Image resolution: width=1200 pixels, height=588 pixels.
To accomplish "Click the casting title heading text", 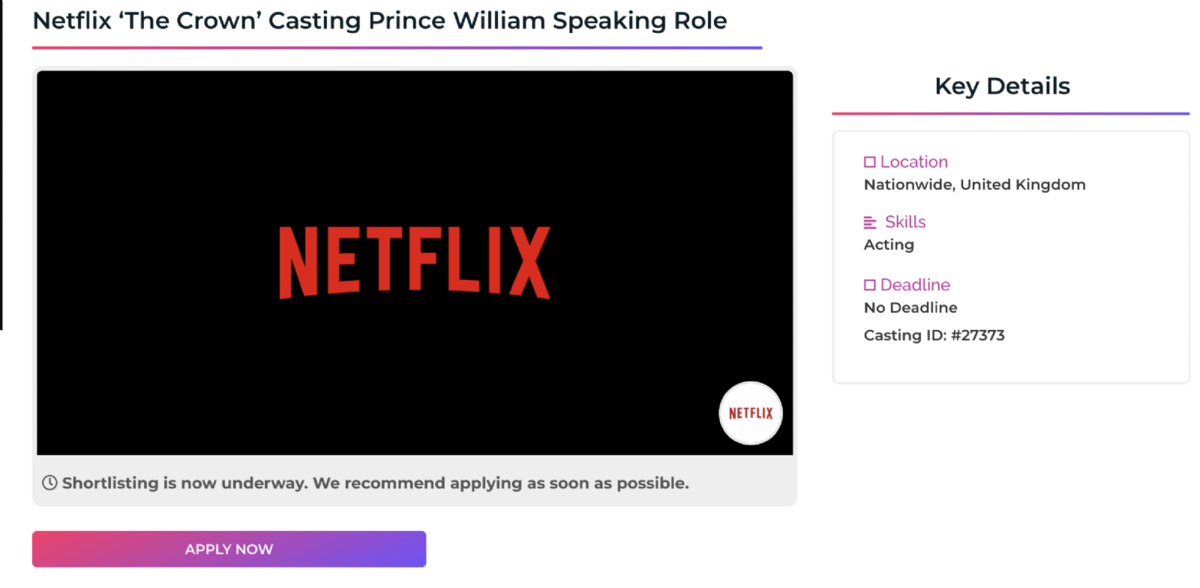I will tap(379, 20).
